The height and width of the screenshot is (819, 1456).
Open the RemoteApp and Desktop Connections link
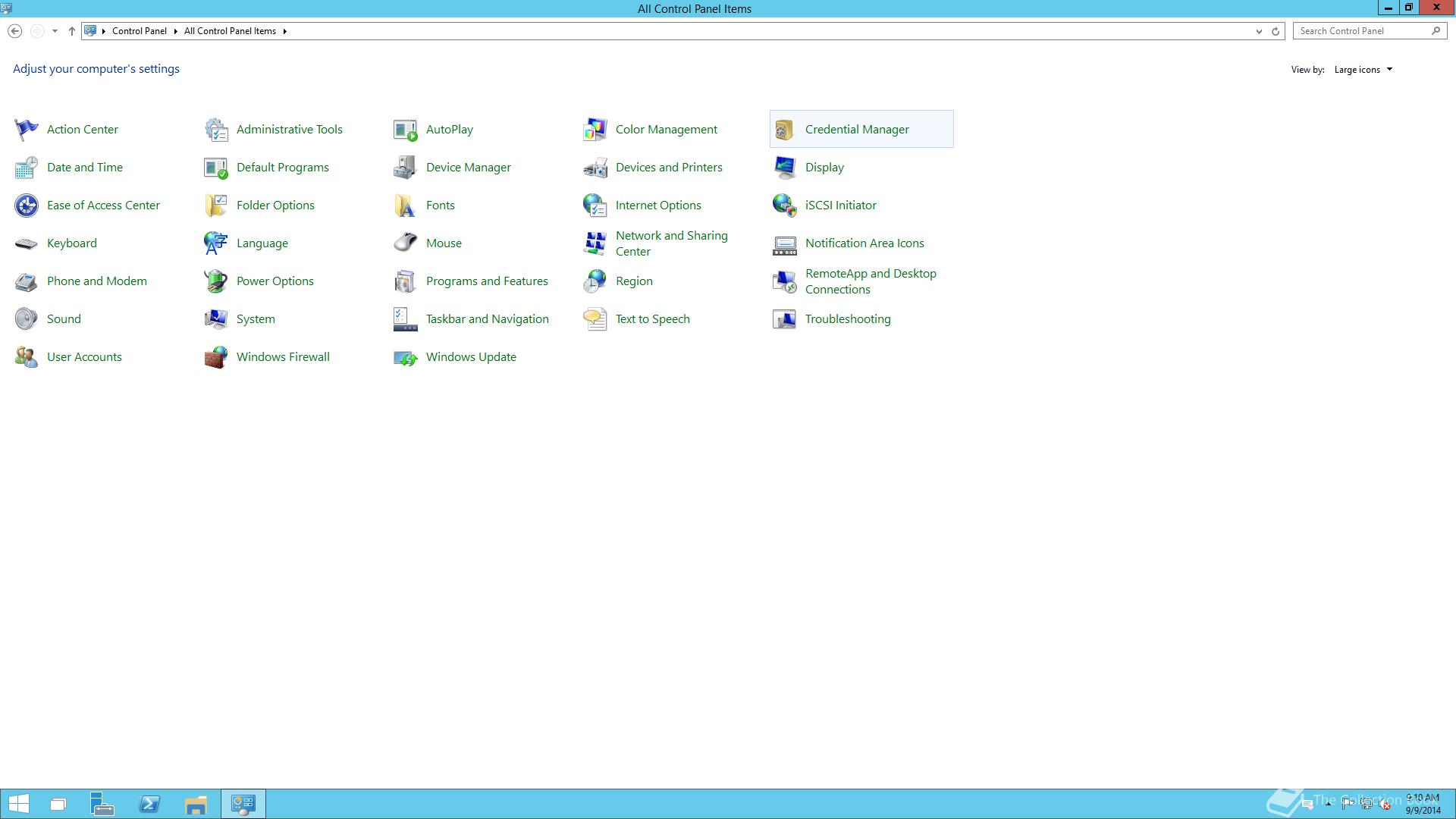871,281
